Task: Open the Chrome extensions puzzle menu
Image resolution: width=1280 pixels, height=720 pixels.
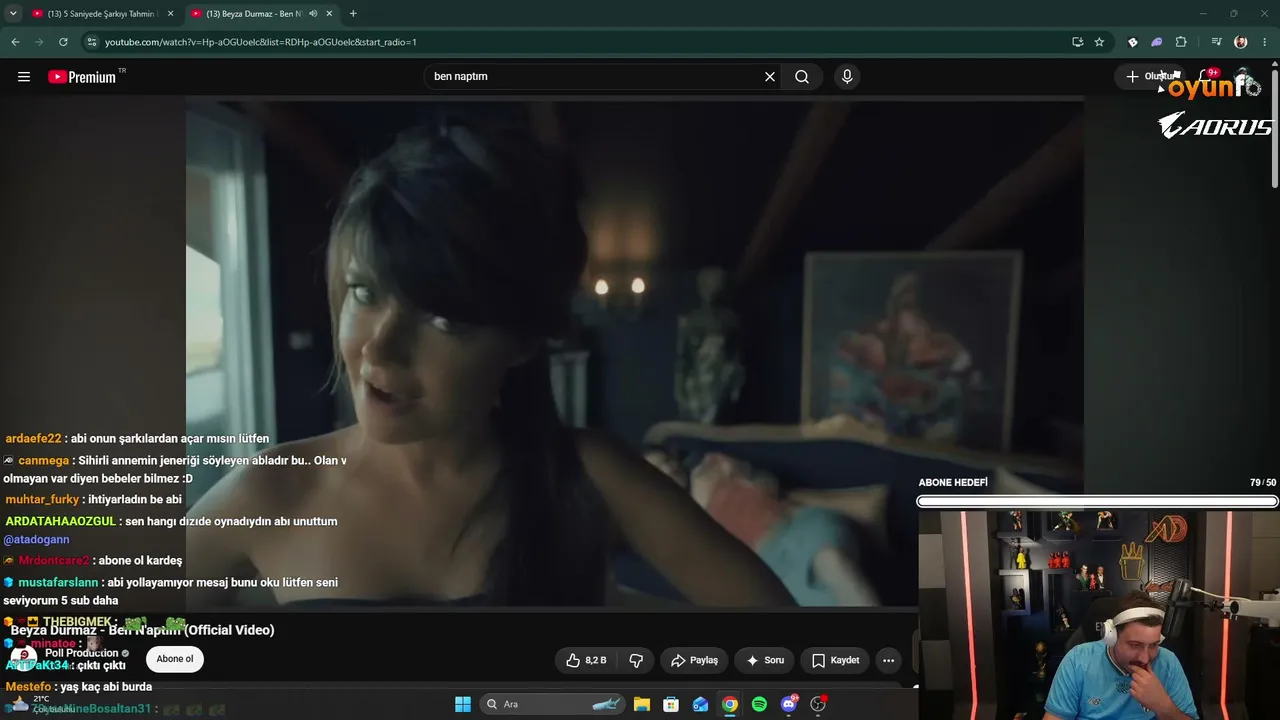Action: pyautogui.click(x=1181, y=42)
